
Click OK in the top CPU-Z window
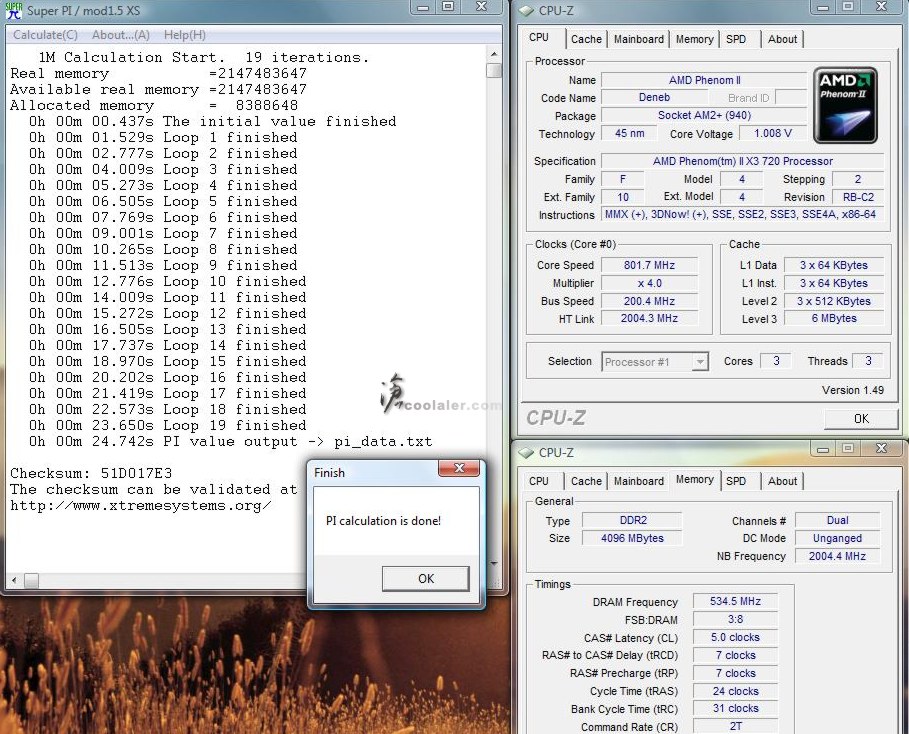pos(861,419)
